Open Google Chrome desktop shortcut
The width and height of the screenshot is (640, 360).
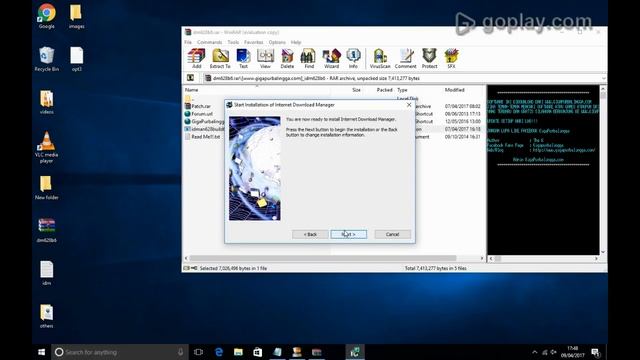(47, 16)
